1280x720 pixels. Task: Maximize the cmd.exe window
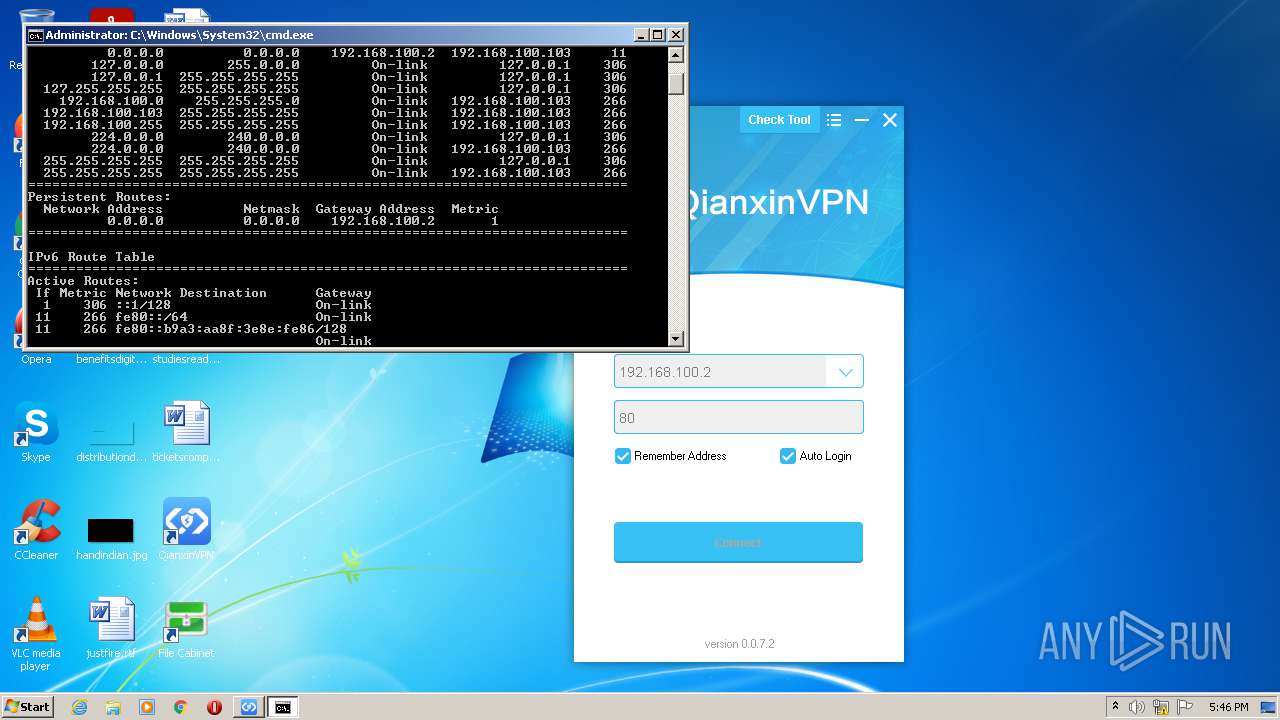point(658,35)
